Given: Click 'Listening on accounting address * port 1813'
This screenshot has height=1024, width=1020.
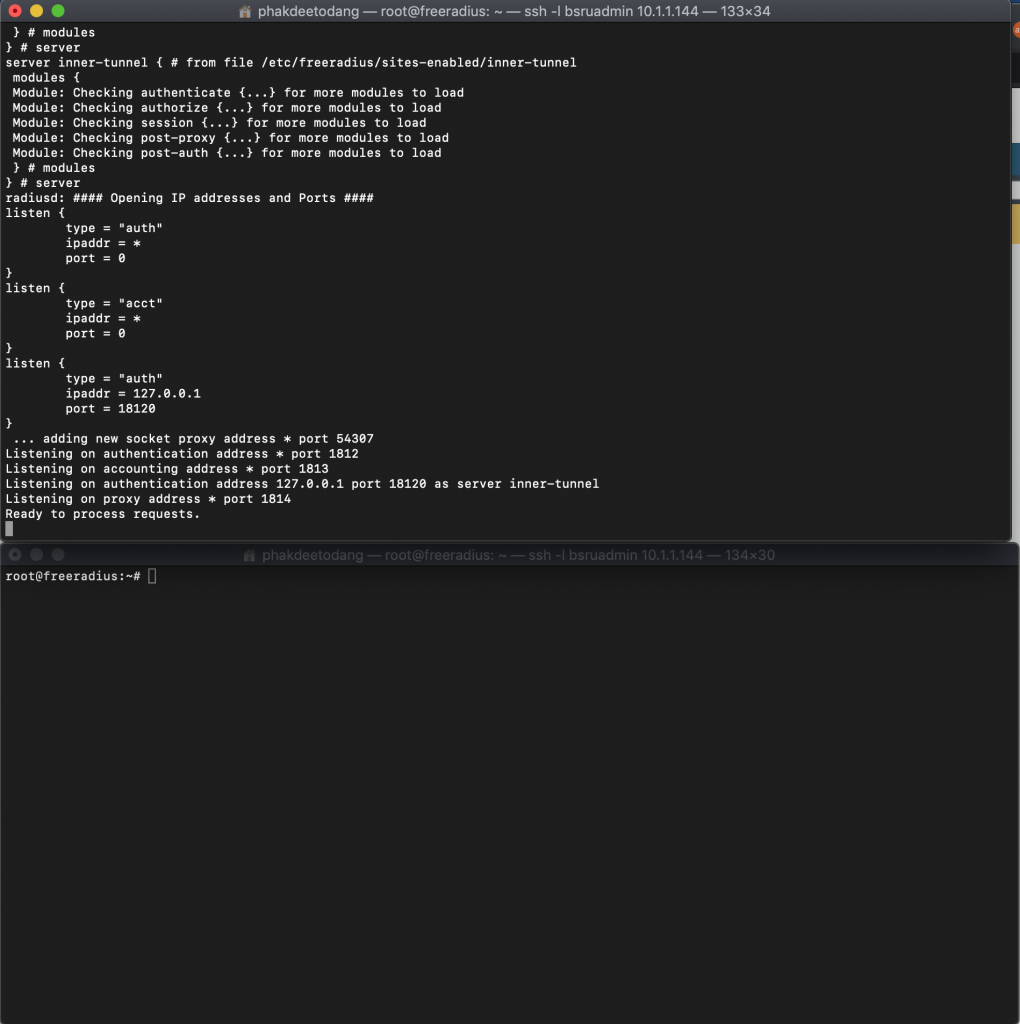Looking at the screenshot, I should (x=167, y=469).
